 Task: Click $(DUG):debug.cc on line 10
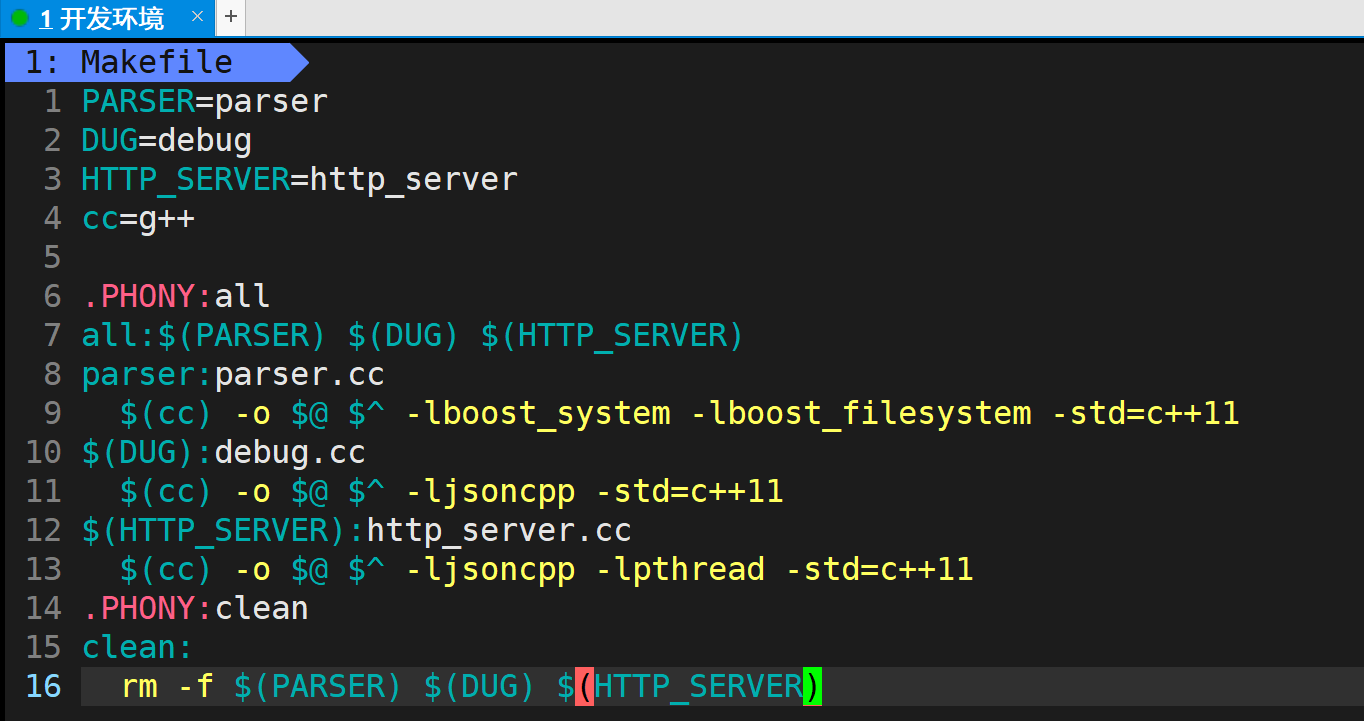coord(224,452)
